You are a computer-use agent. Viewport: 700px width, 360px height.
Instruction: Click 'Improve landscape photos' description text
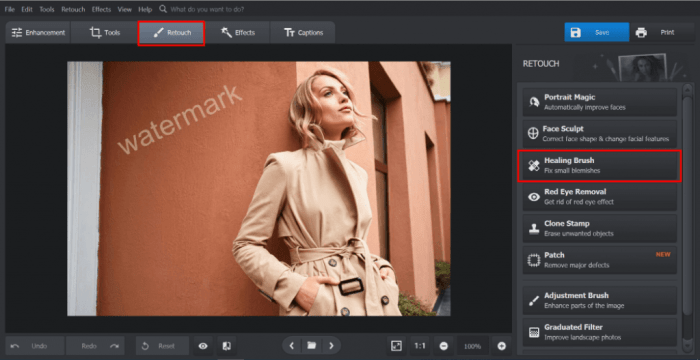(x=582, y=338)
